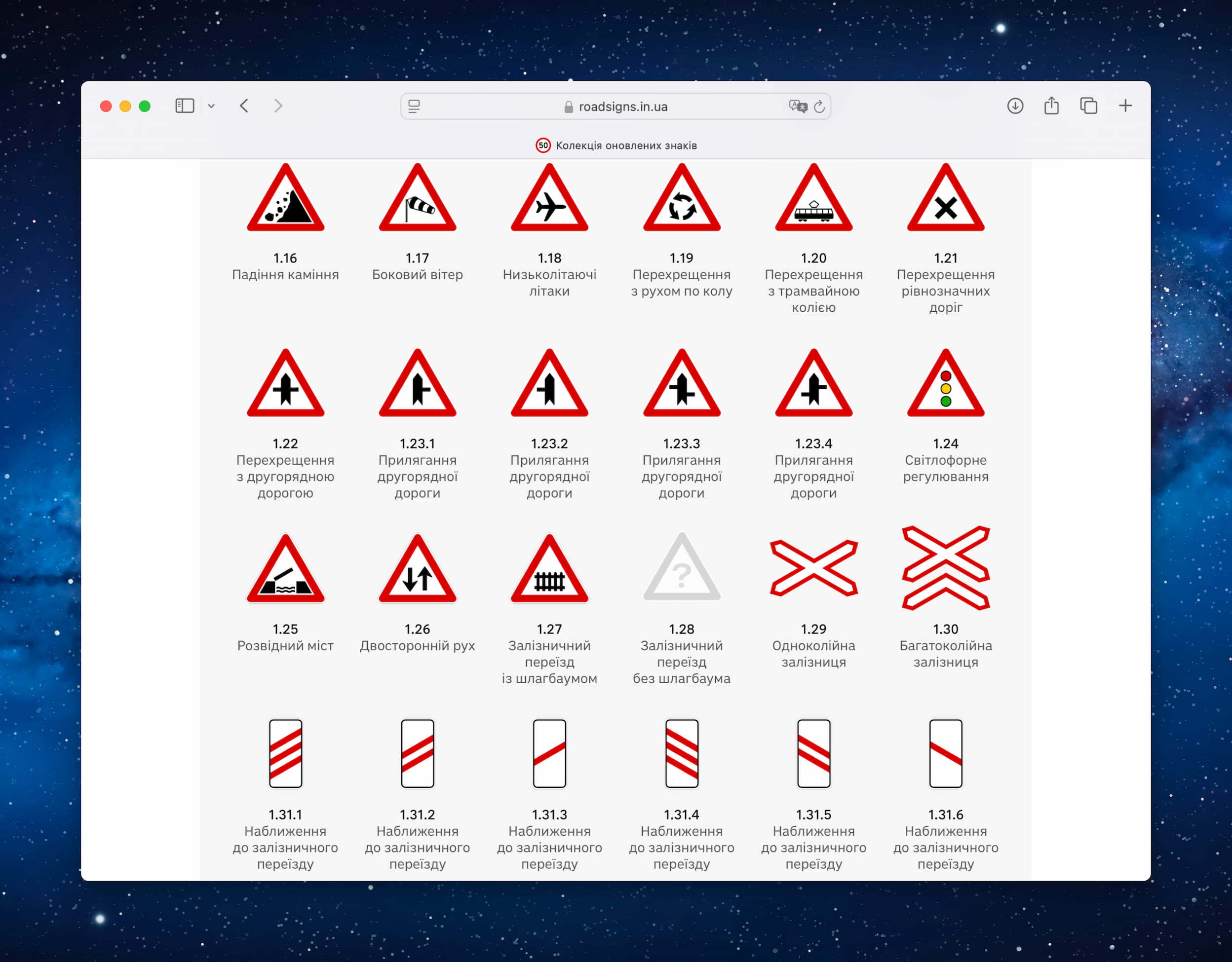Click the 1.20 tram crossing sign

click(x=813, y=197)
